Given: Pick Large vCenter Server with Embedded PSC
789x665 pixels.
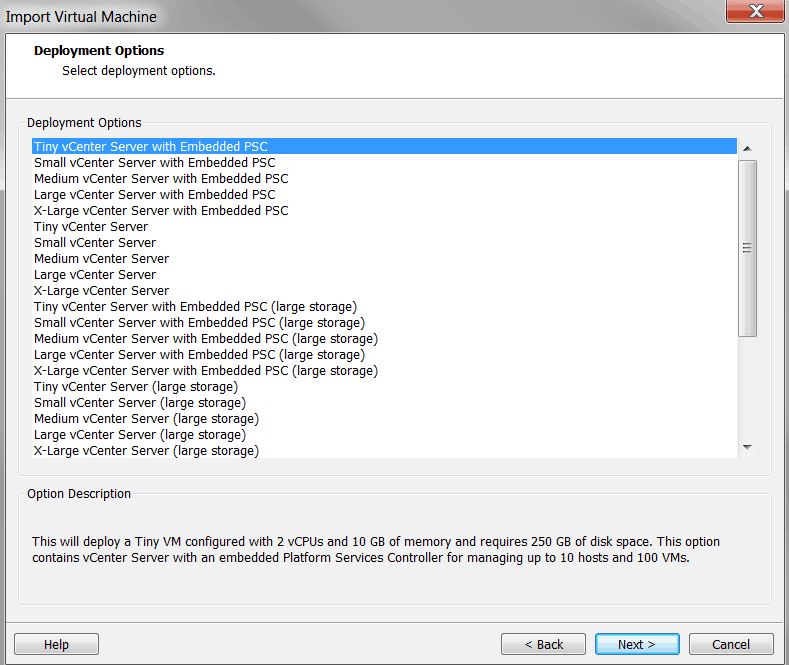Looking at the screenshot, I should click(154, 195).
